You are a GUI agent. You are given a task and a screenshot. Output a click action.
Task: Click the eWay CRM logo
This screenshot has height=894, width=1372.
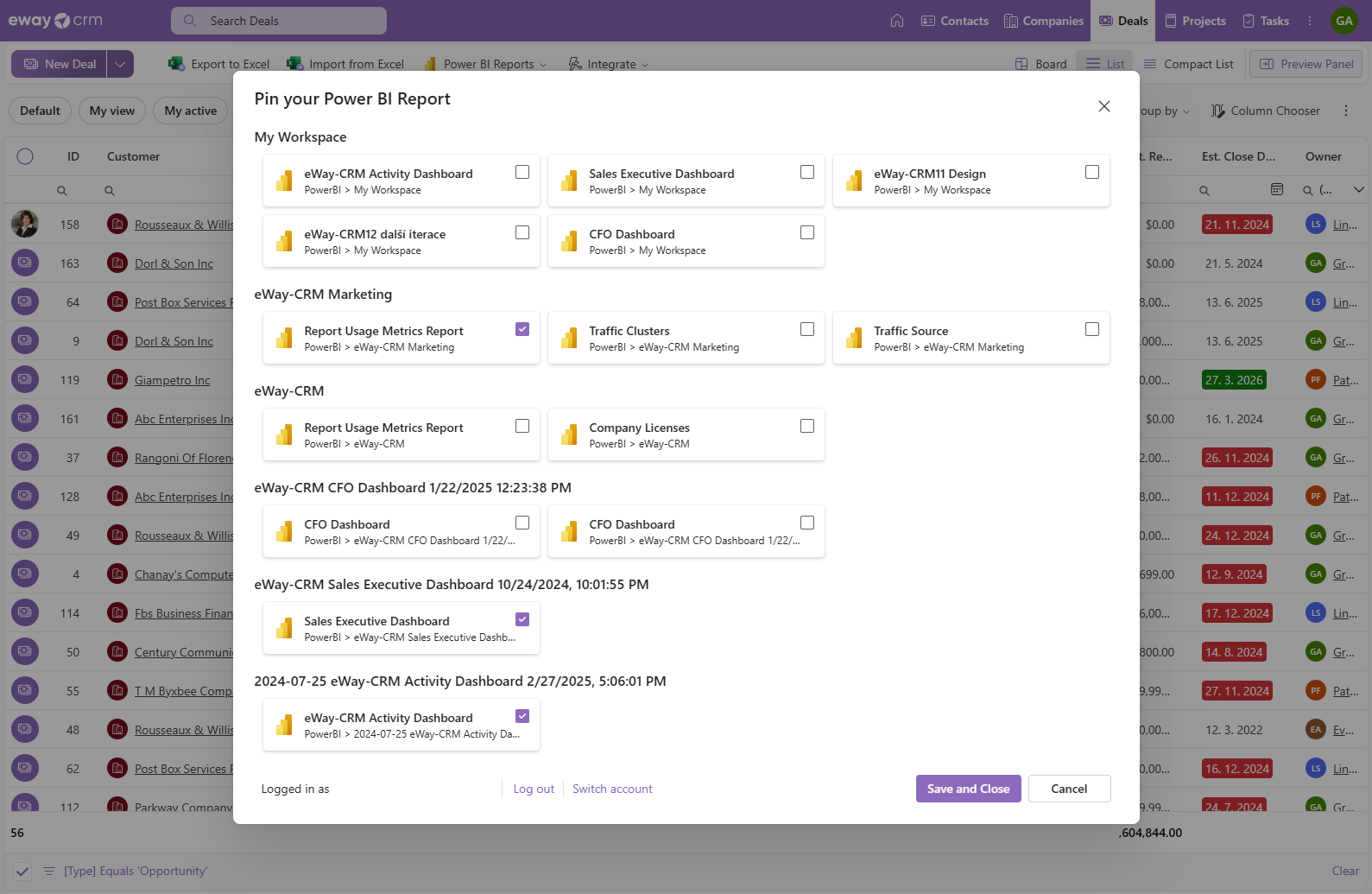pyautogui.click(x=55, y=21)
